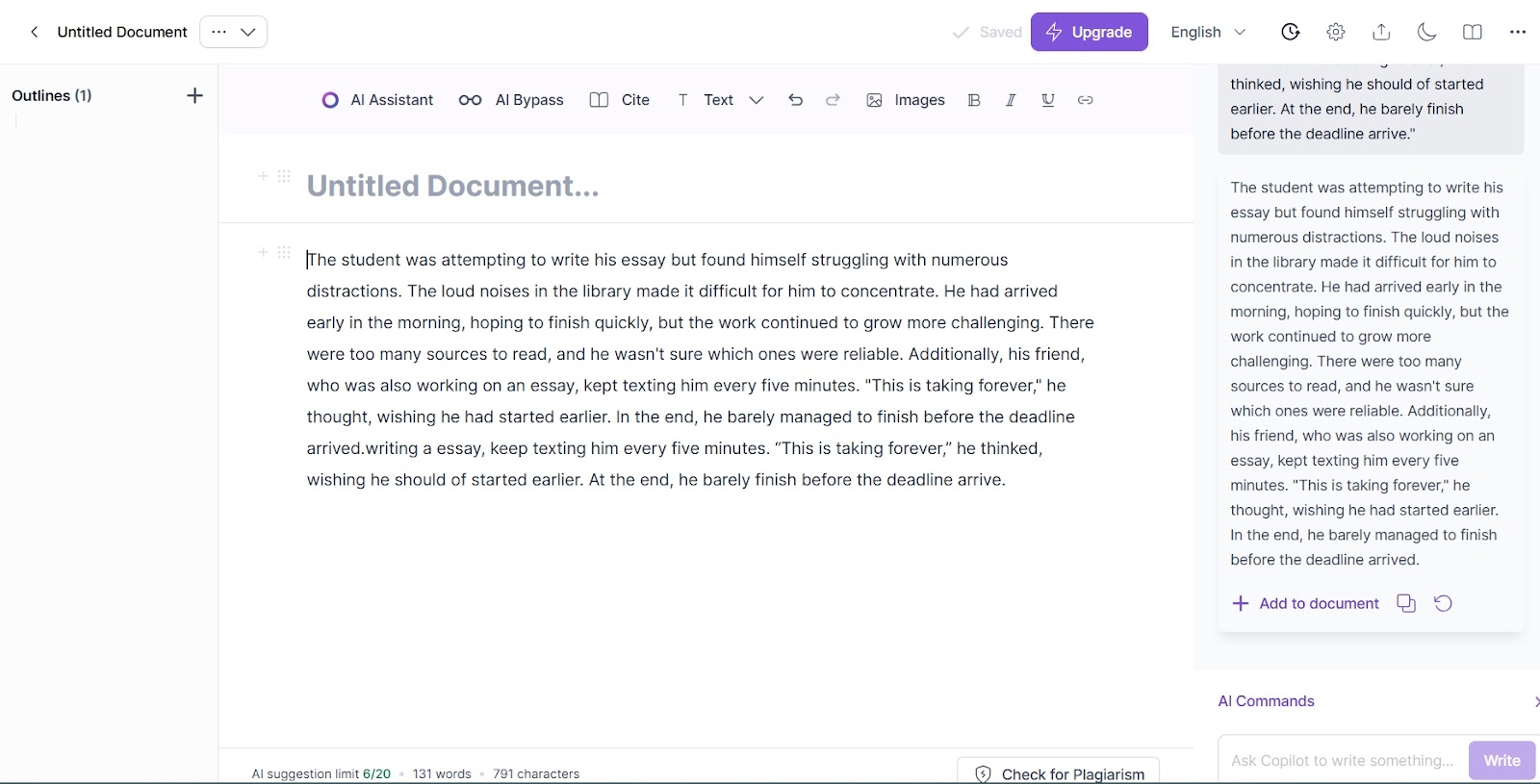The height and width of the screenshot is (784, 1540).
Task: Go back using the arrow beside Untitled Document
Action: coord(35,32)
